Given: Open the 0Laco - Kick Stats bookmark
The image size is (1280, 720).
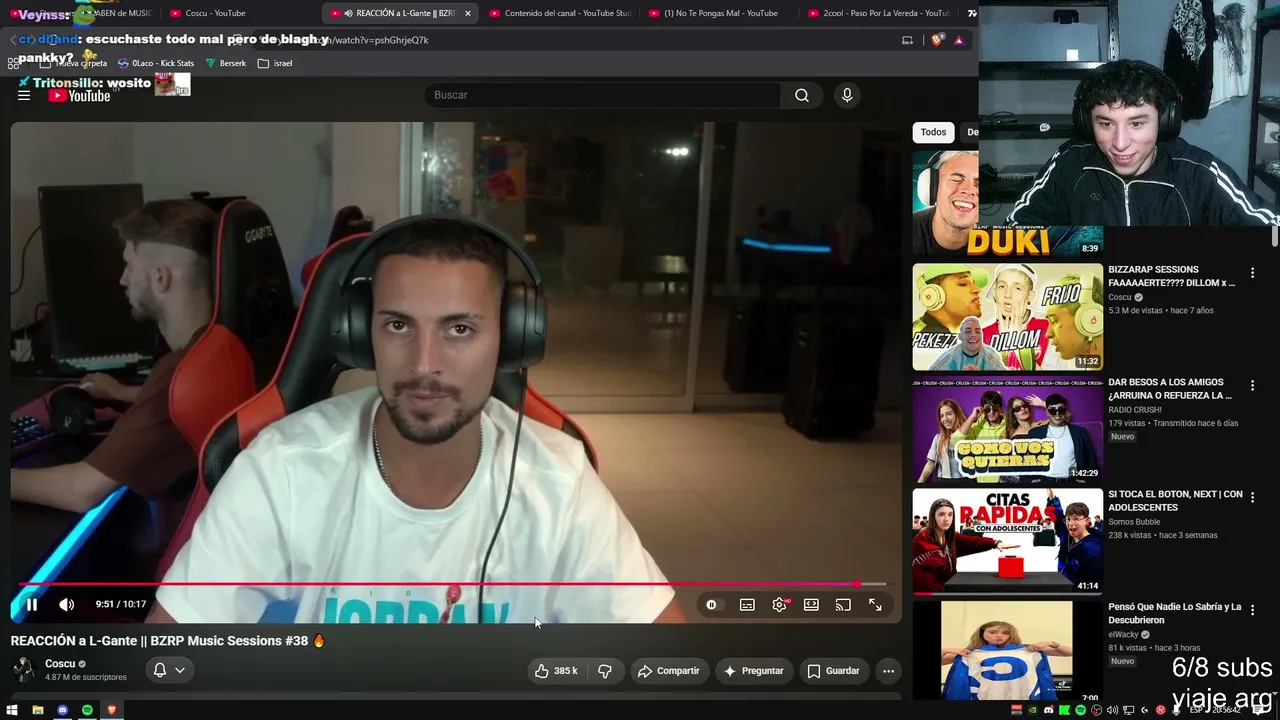Looking at the screenshot, I should pyautogui.click(x=156, y=63).
